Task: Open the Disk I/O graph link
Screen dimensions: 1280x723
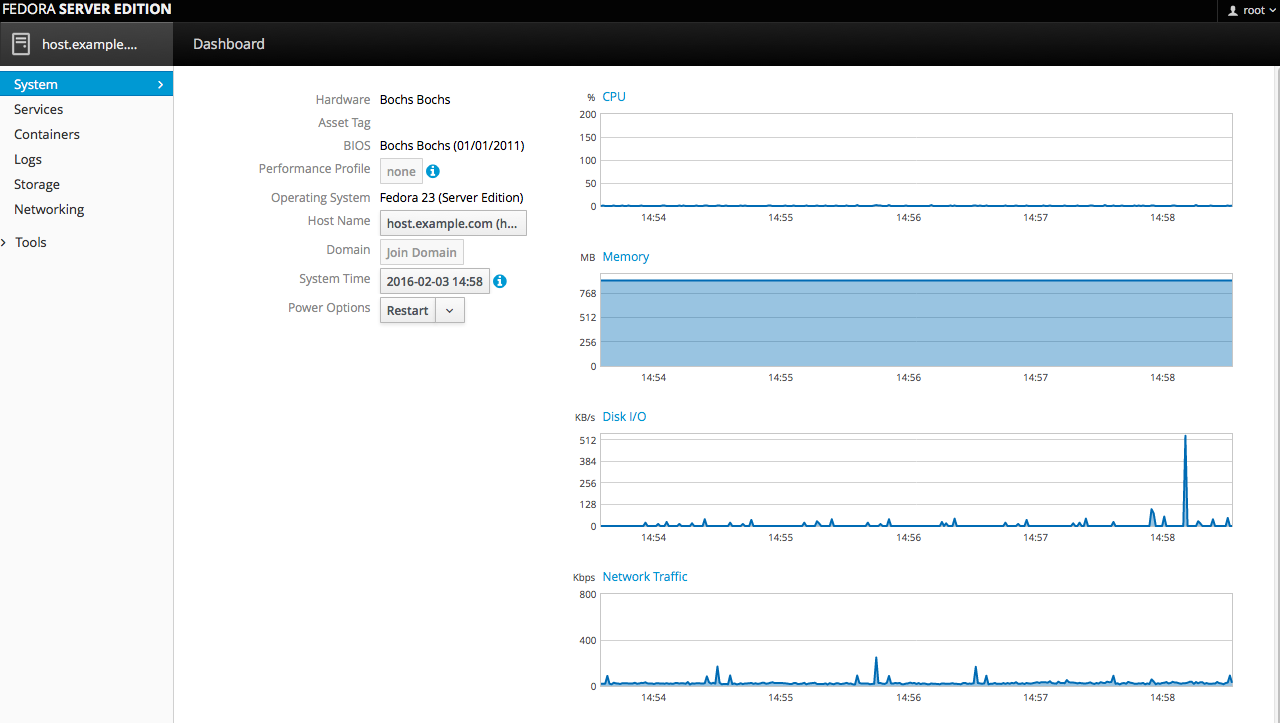Action: (624, 416)
